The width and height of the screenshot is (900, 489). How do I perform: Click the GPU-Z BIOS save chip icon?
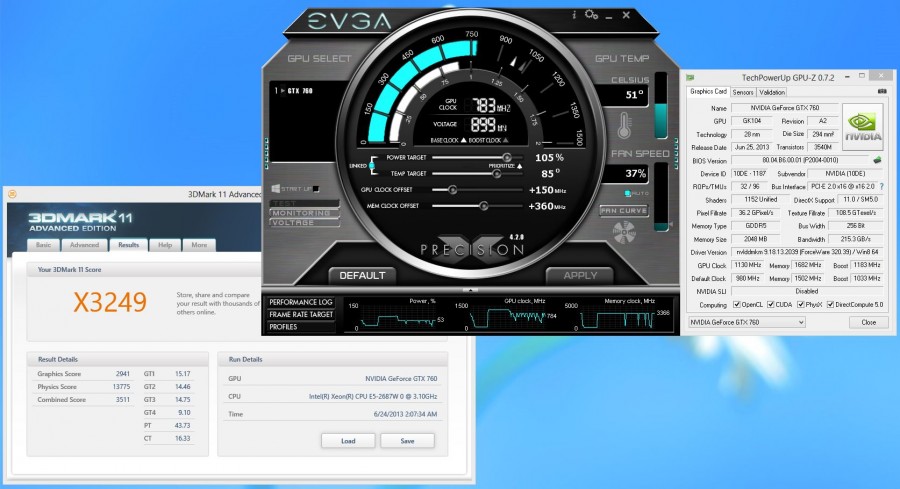pyautogui.click(x=877, y=160)
